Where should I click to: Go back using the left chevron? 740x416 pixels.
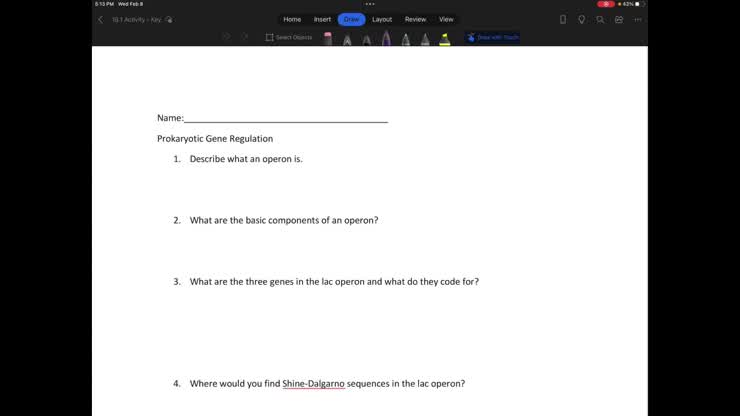click(x=100, y=19)
